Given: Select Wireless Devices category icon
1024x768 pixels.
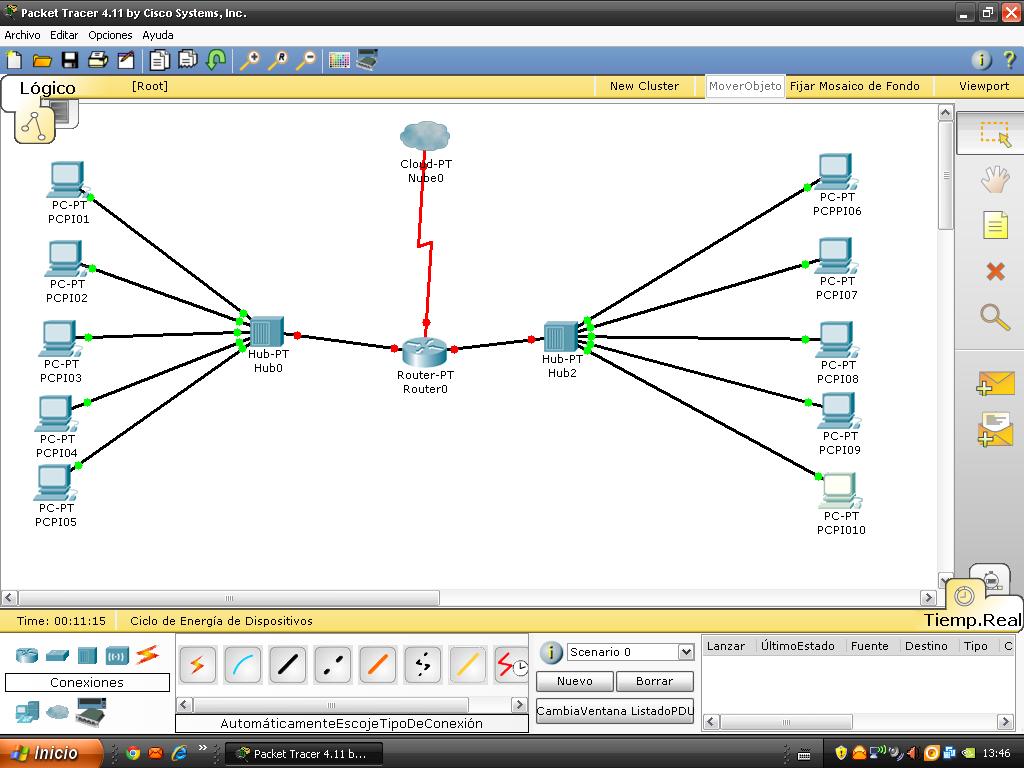Looking at the screenshot, I should click(x=118, y=656).
